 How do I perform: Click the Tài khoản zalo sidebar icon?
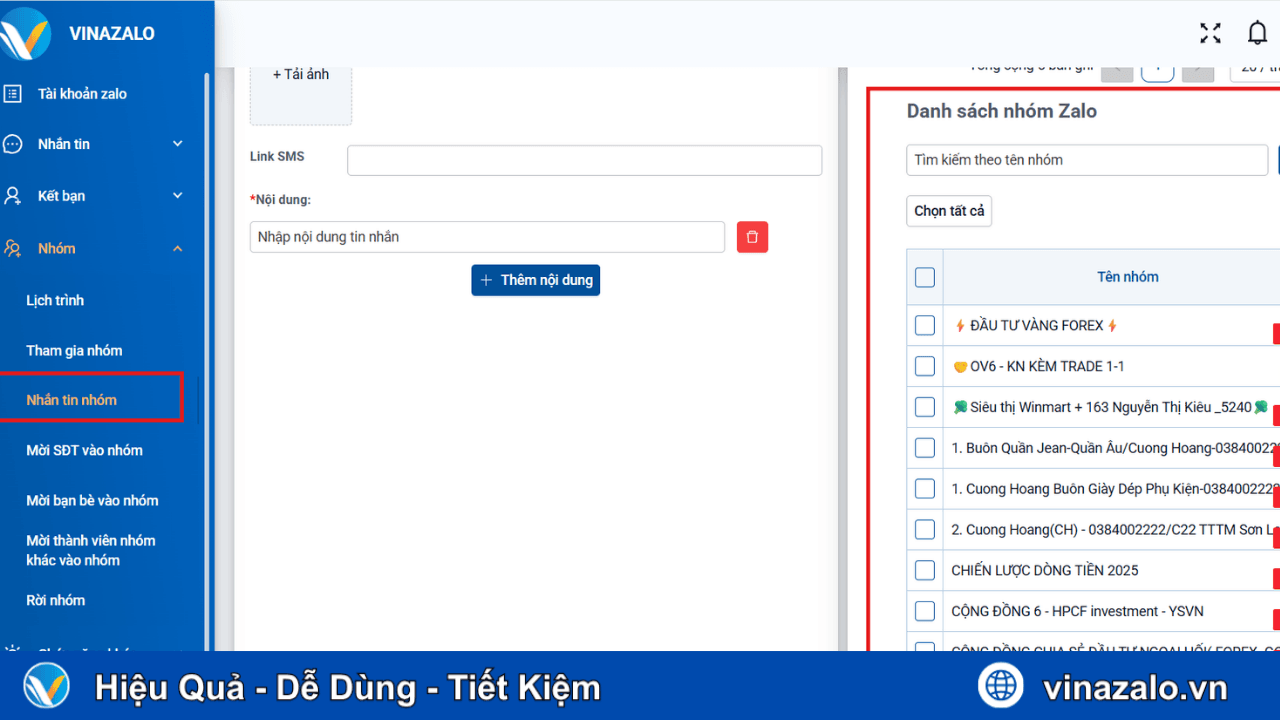click(x=12, y=94)
